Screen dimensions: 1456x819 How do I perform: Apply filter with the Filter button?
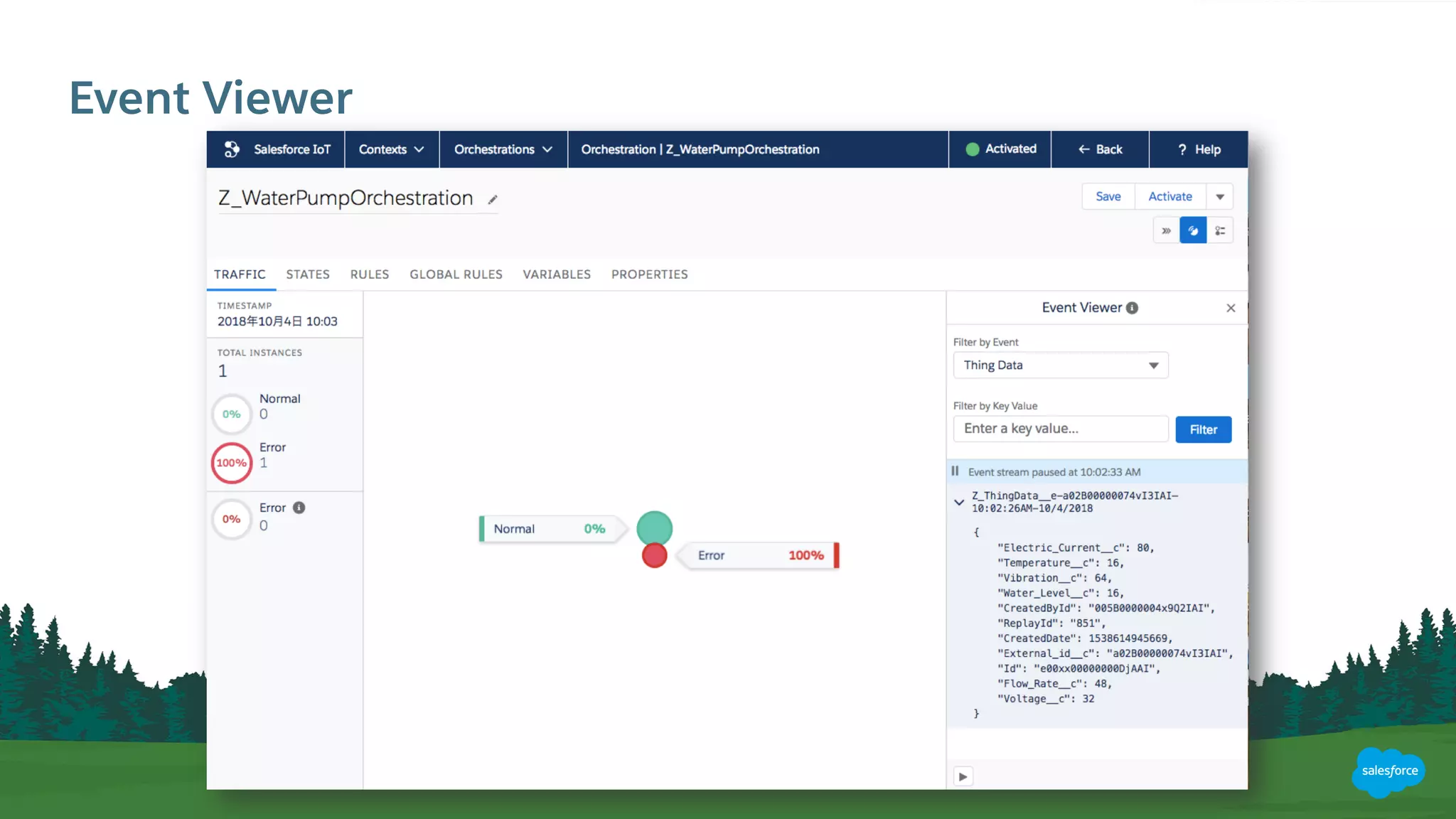coord(1203,429)
